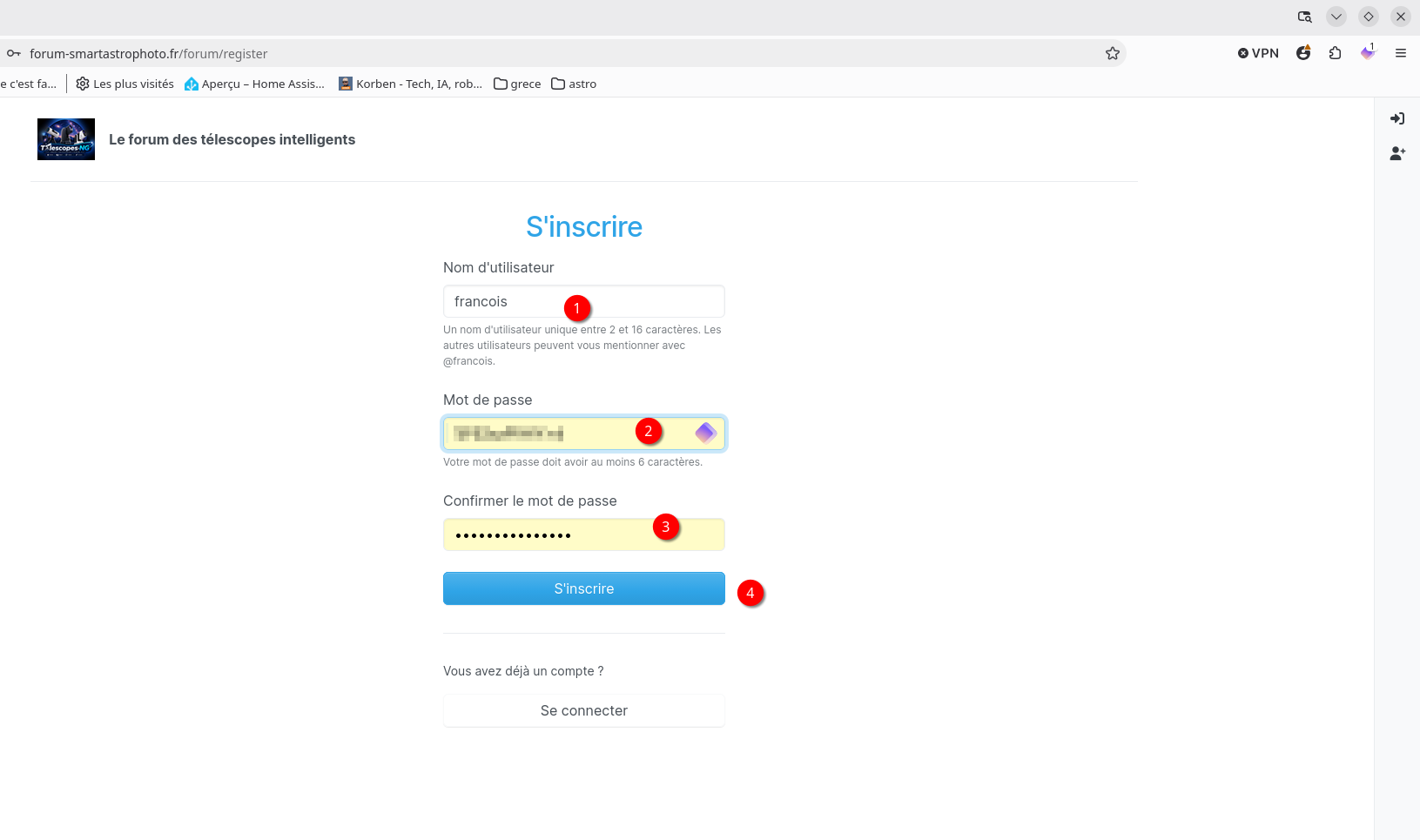
Task: Click the 'Mot de passe' input field
Action: coord(584,433)
